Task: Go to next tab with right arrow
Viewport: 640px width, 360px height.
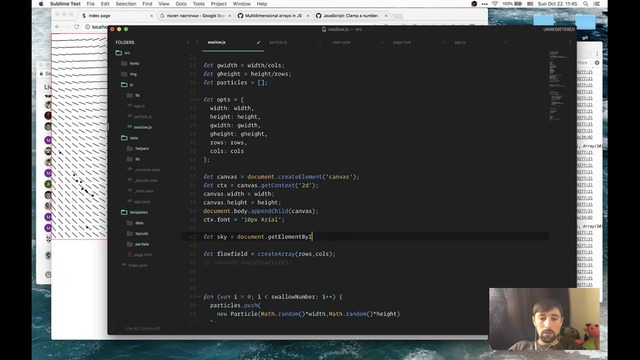Action: point(197,42)
